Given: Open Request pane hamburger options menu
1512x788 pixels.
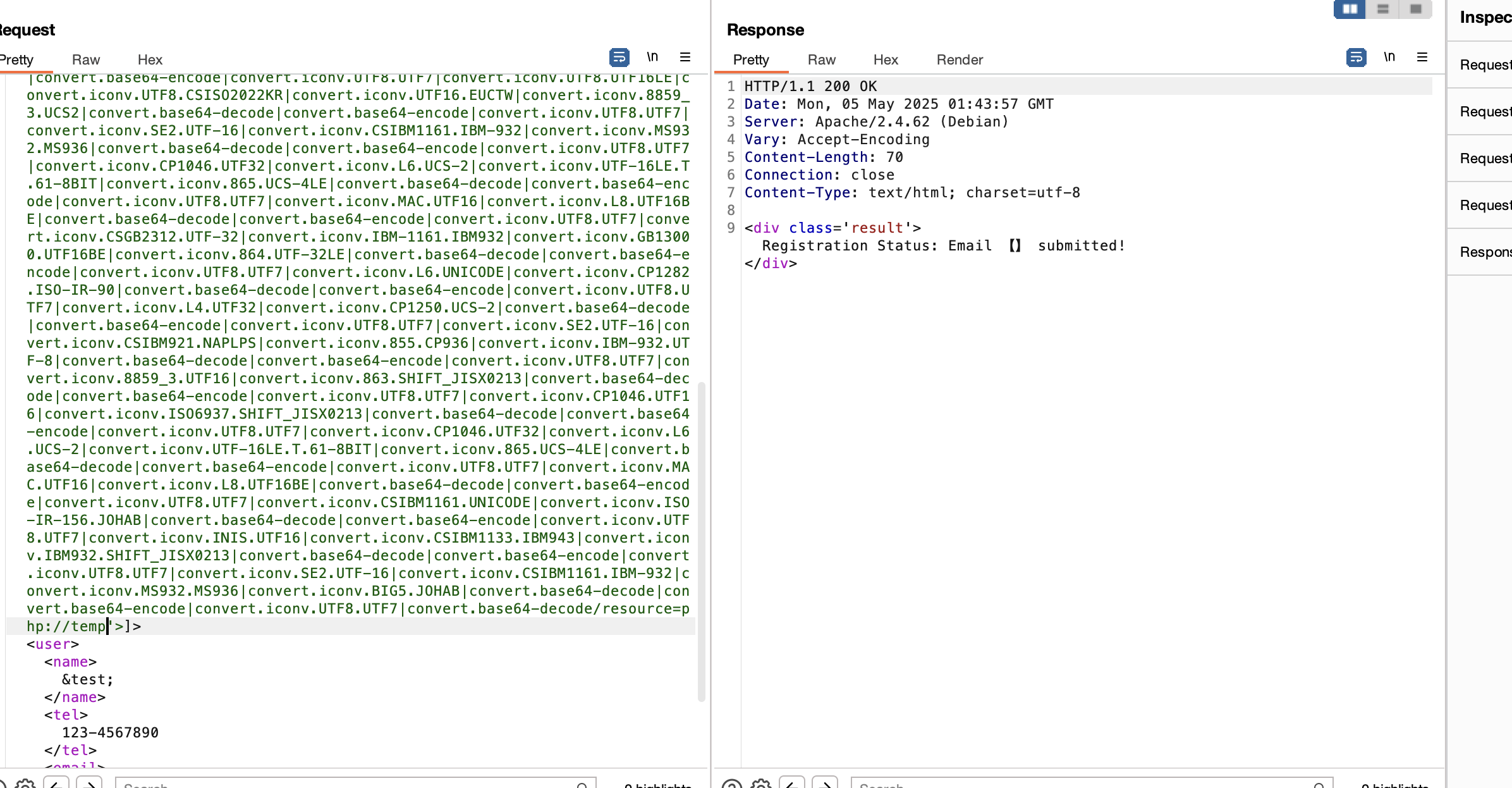Looking at the screenshot, I should [685, 57].
